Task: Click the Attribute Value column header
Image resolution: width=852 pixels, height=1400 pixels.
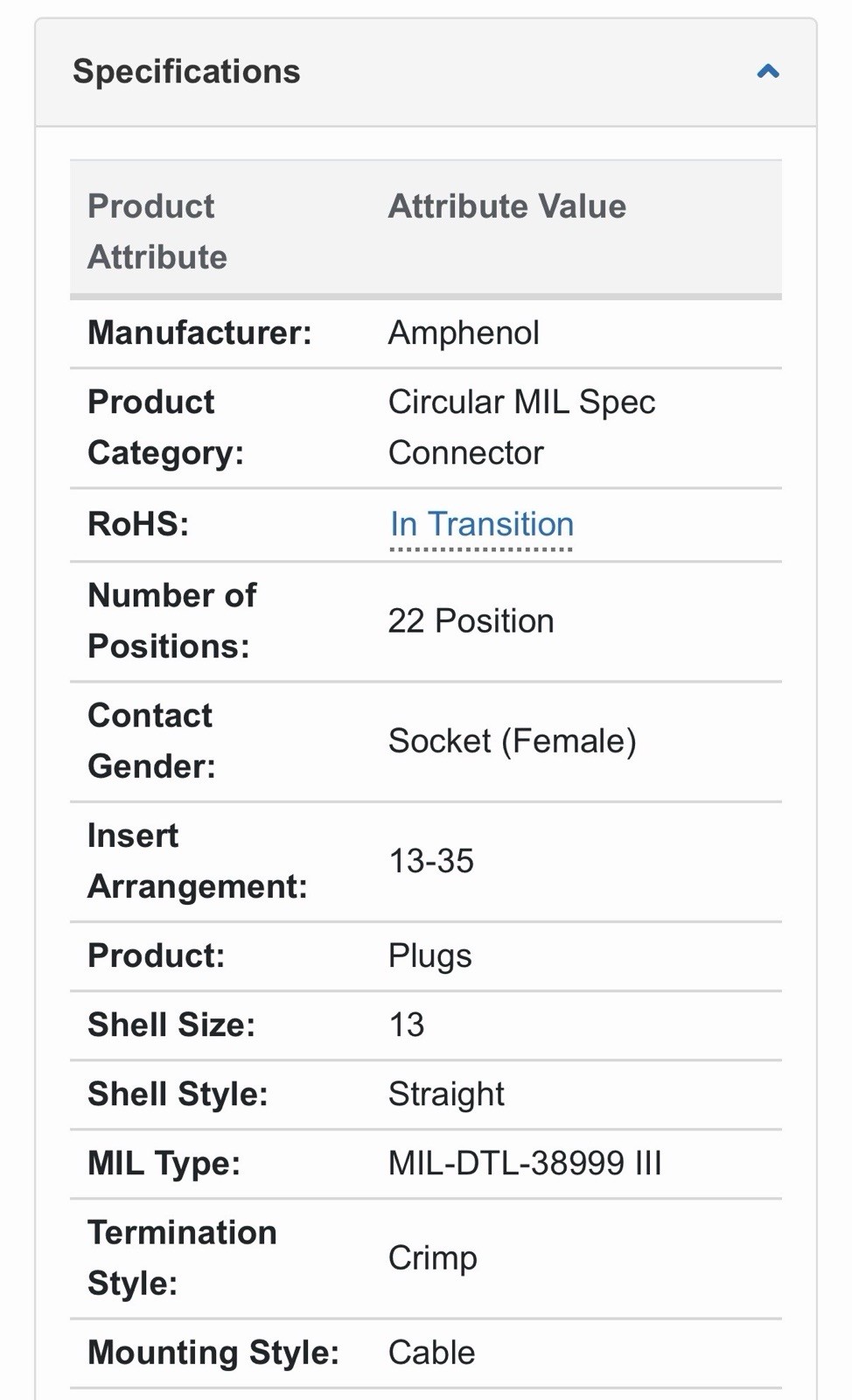Action: click(x=507, y=206)
